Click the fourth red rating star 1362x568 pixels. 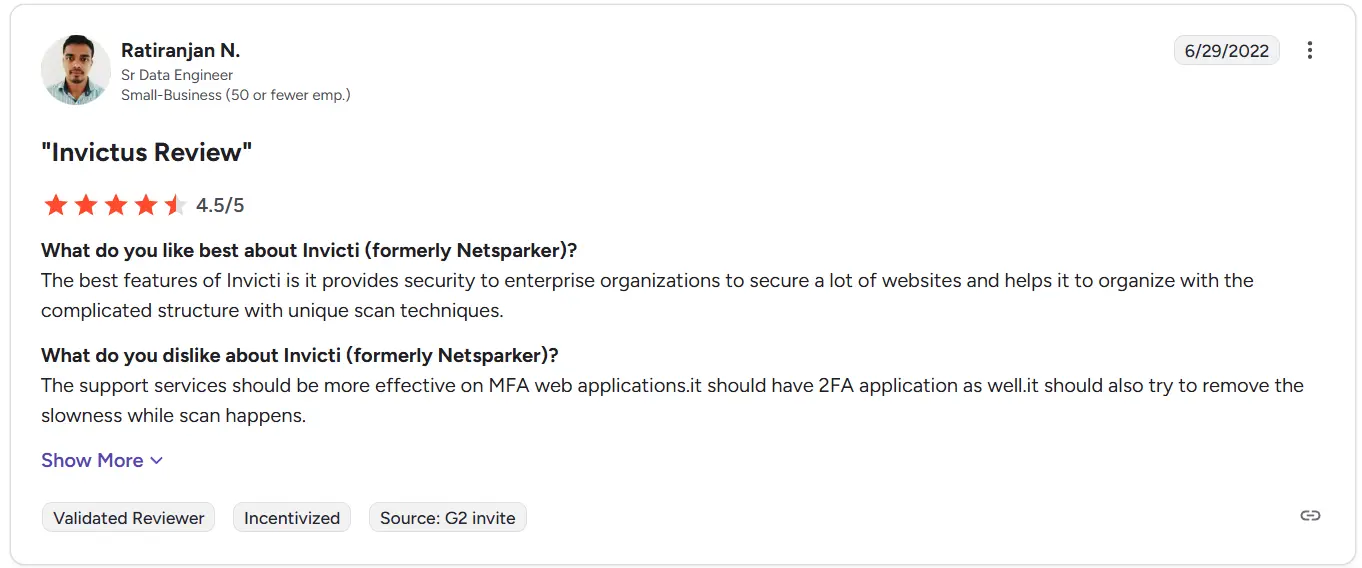146,205
